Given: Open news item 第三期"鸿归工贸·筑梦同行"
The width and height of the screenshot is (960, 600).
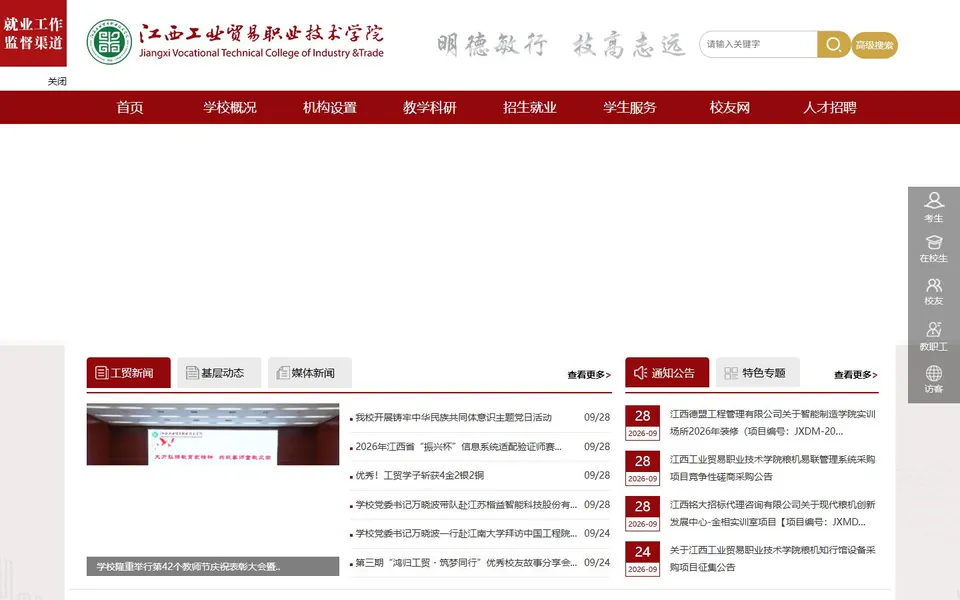Looking at the screenshot, I should click(467, 563).
